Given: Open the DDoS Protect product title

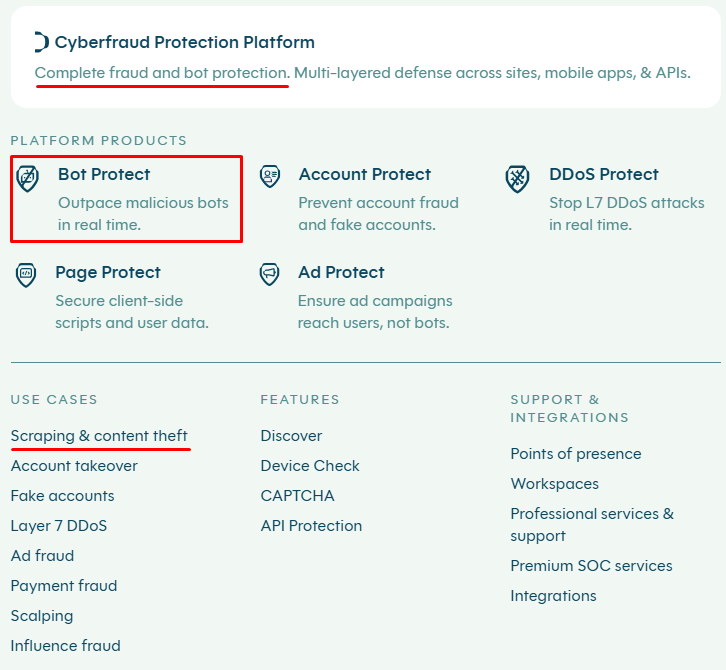Looking at the screenshot, I should [x=604, y=174].
